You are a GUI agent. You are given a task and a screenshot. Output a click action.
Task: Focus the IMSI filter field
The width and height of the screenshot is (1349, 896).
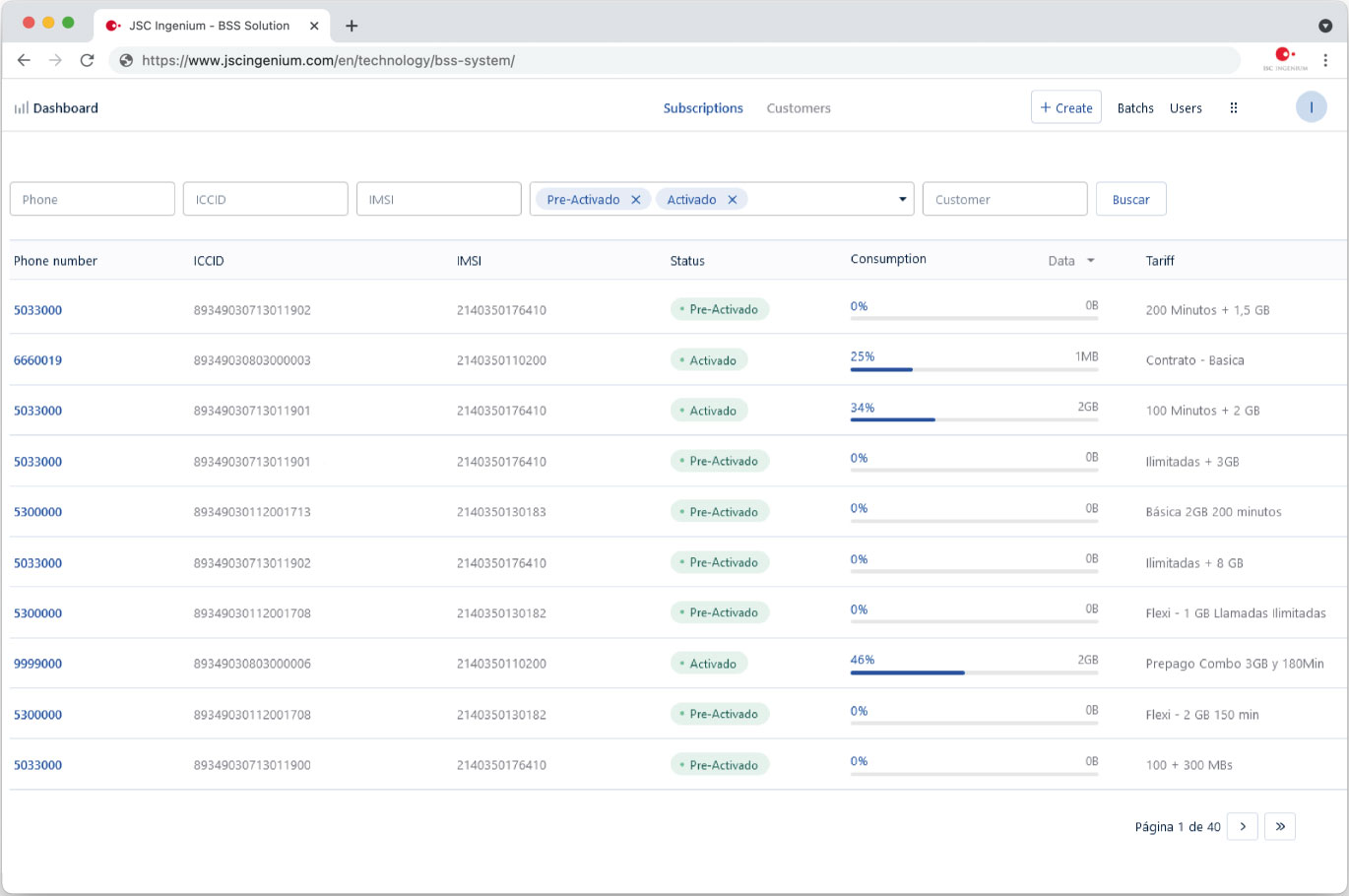pyautogui.click(x=439, y=199)
